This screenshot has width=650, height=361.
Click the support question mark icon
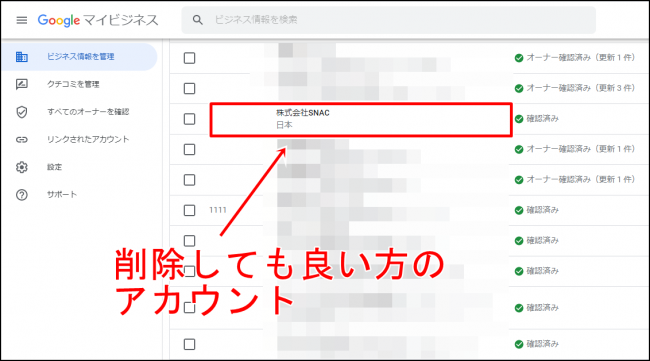tap(22, 195)
